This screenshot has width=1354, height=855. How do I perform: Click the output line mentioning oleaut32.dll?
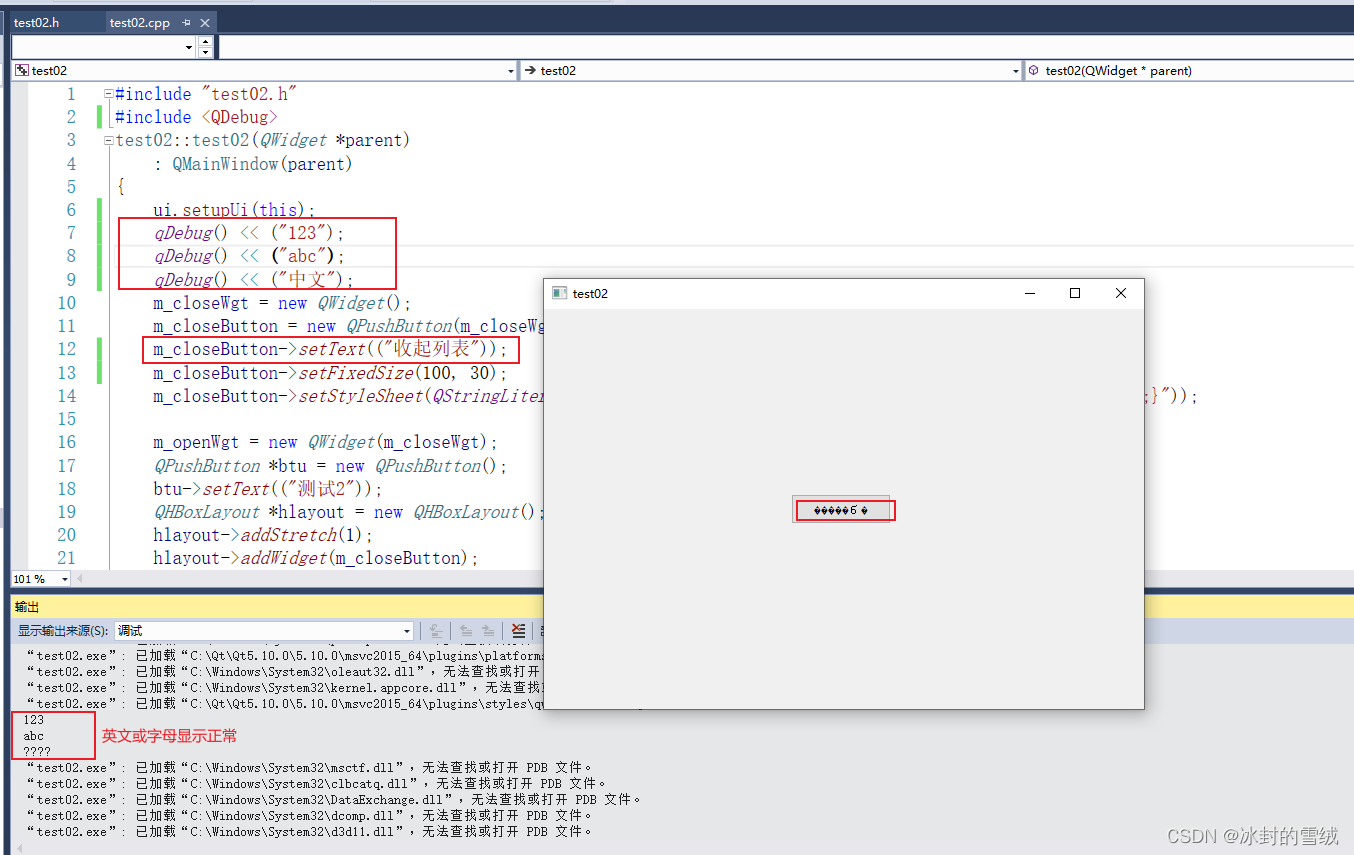pos(285,672)
